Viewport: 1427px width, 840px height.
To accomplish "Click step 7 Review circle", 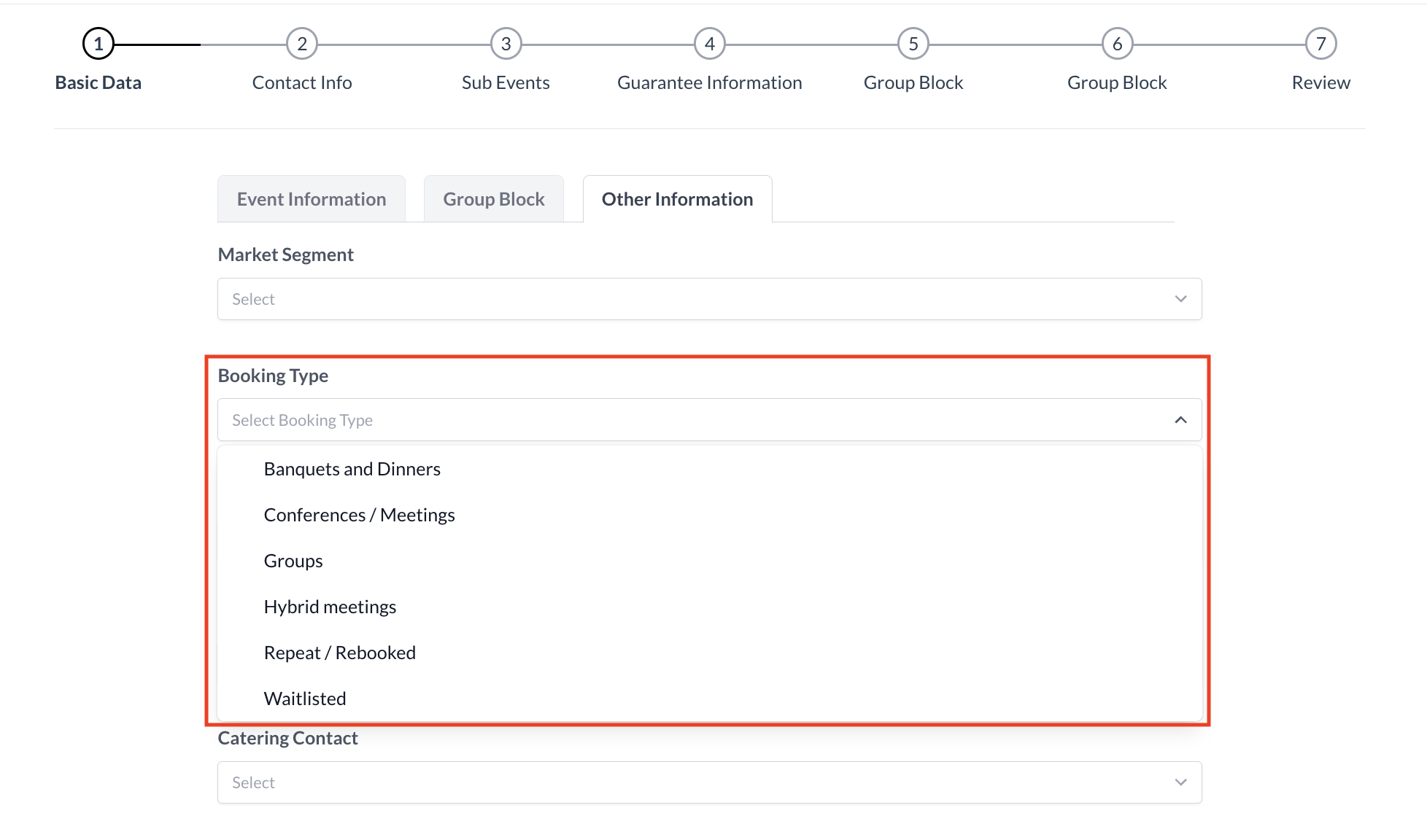I will click(1321, 42).
